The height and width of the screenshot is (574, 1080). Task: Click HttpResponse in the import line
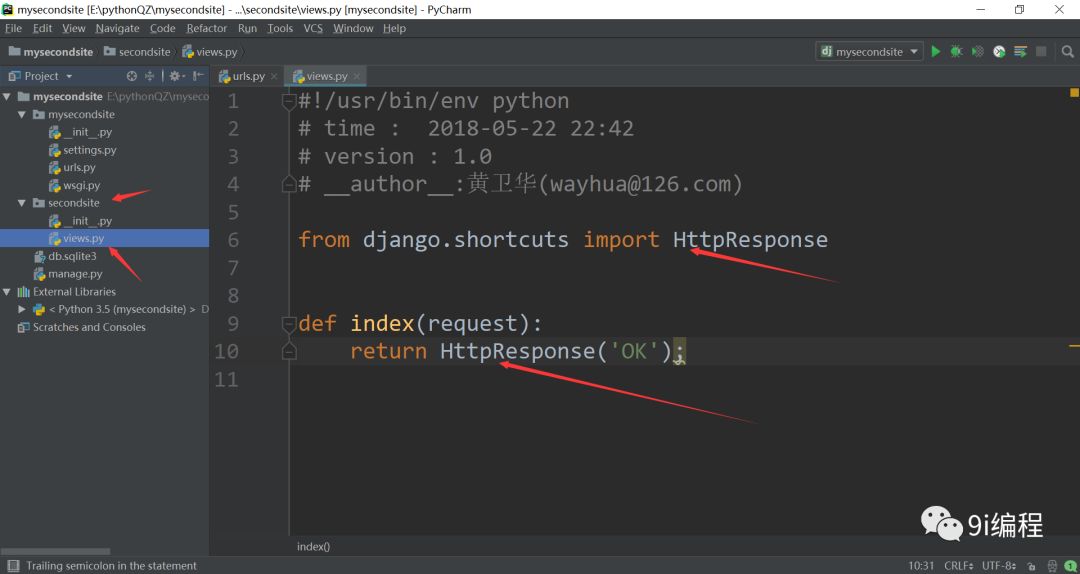[750, 240]
